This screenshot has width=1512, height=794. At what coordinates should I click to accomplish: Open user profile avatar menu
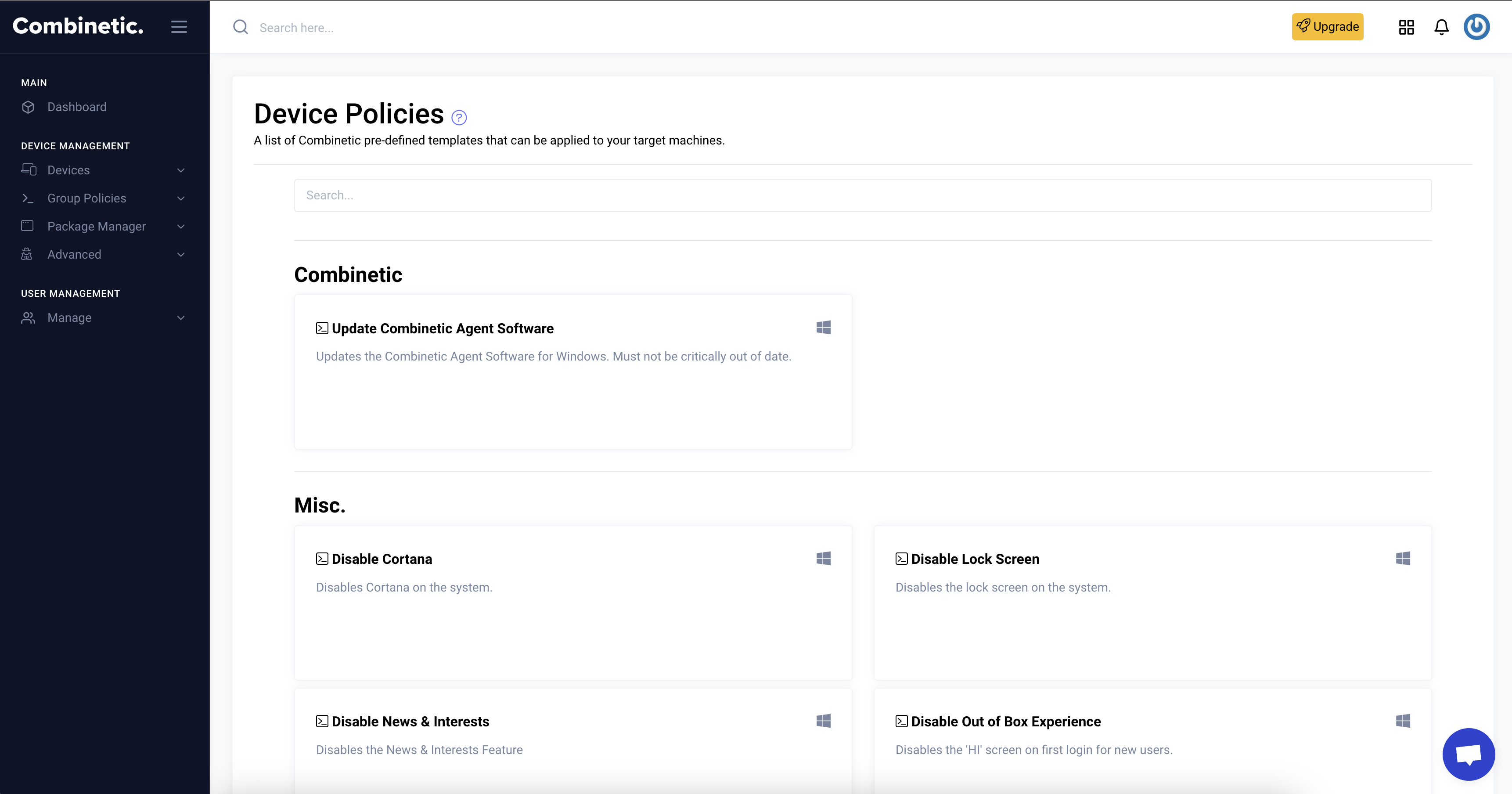click(1477, 26)
